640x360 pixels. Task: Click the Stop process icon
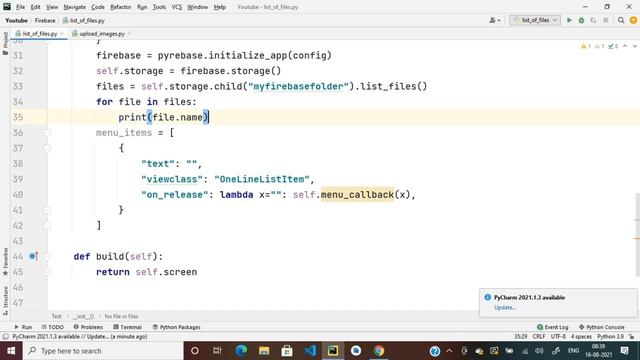[x=606, y=20]
